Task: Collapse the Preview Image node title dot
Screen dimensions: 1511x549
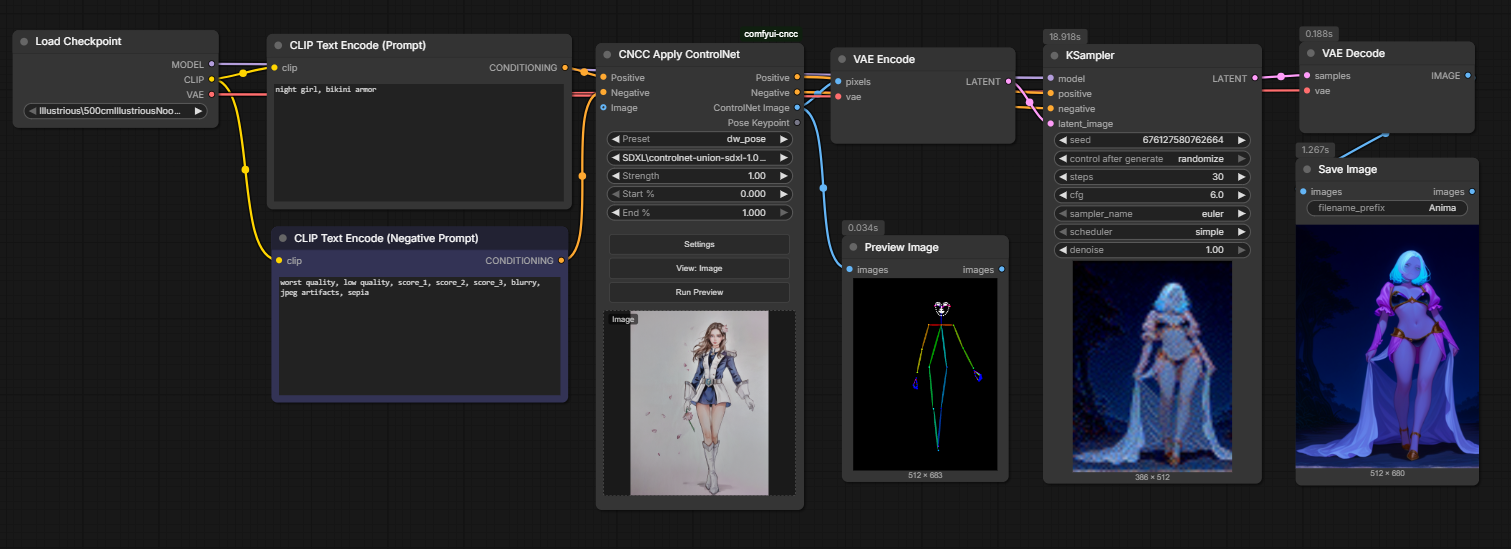Action: click(x=854, y=247)
